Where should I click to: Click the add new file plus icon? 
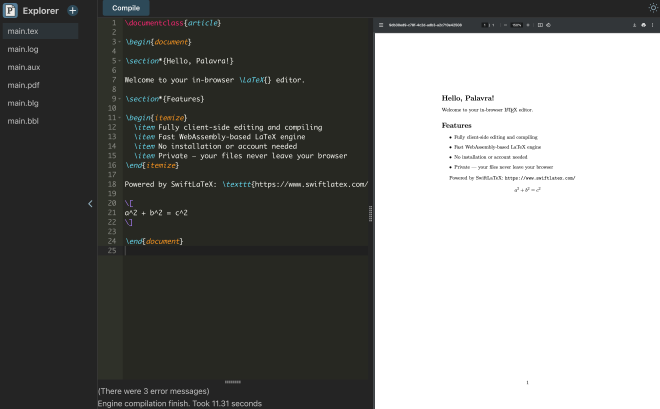tap(72, 11)
